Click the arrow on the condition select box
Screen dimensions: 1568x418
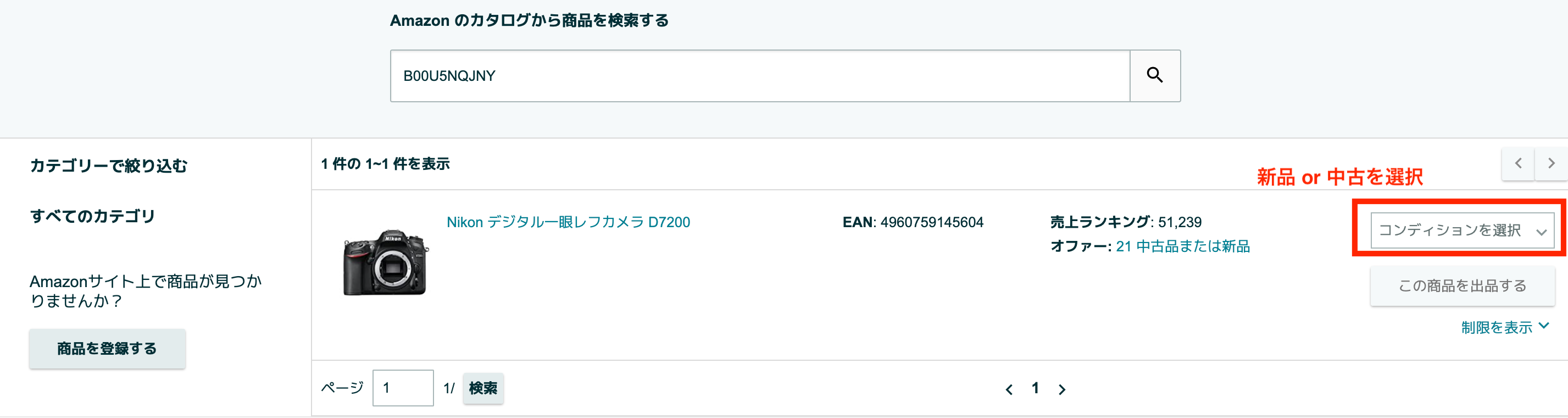tap(1541, 232)
